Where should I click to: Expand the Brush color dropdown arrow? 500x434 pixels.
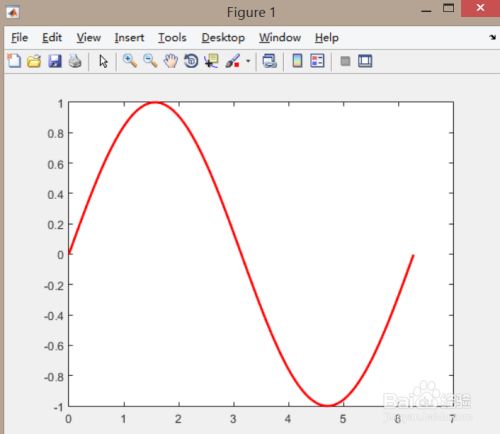[248, 61]
